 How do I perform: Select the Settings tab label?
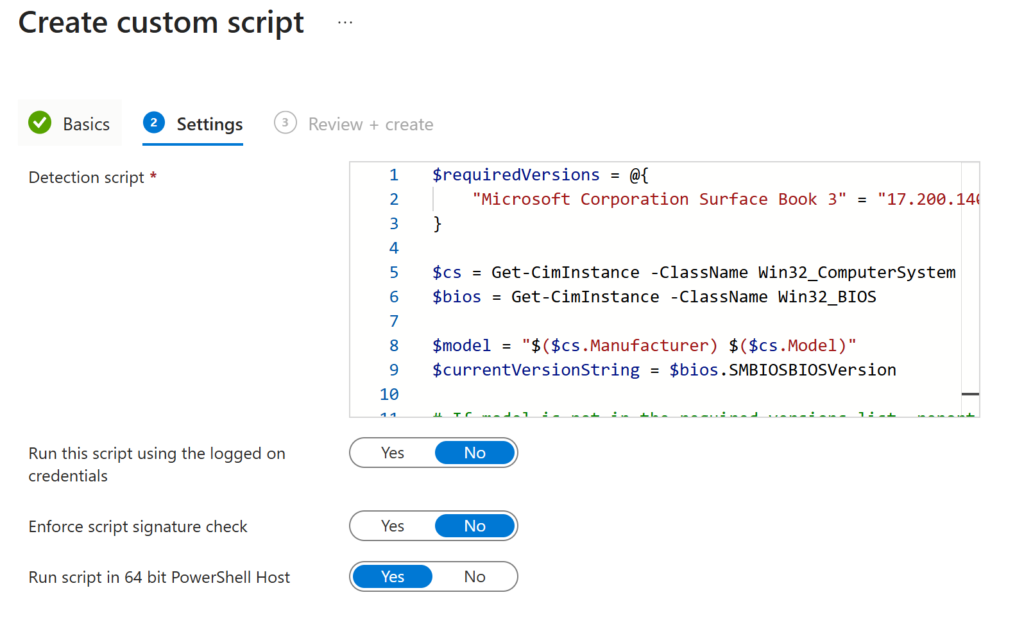click(209, 124)
